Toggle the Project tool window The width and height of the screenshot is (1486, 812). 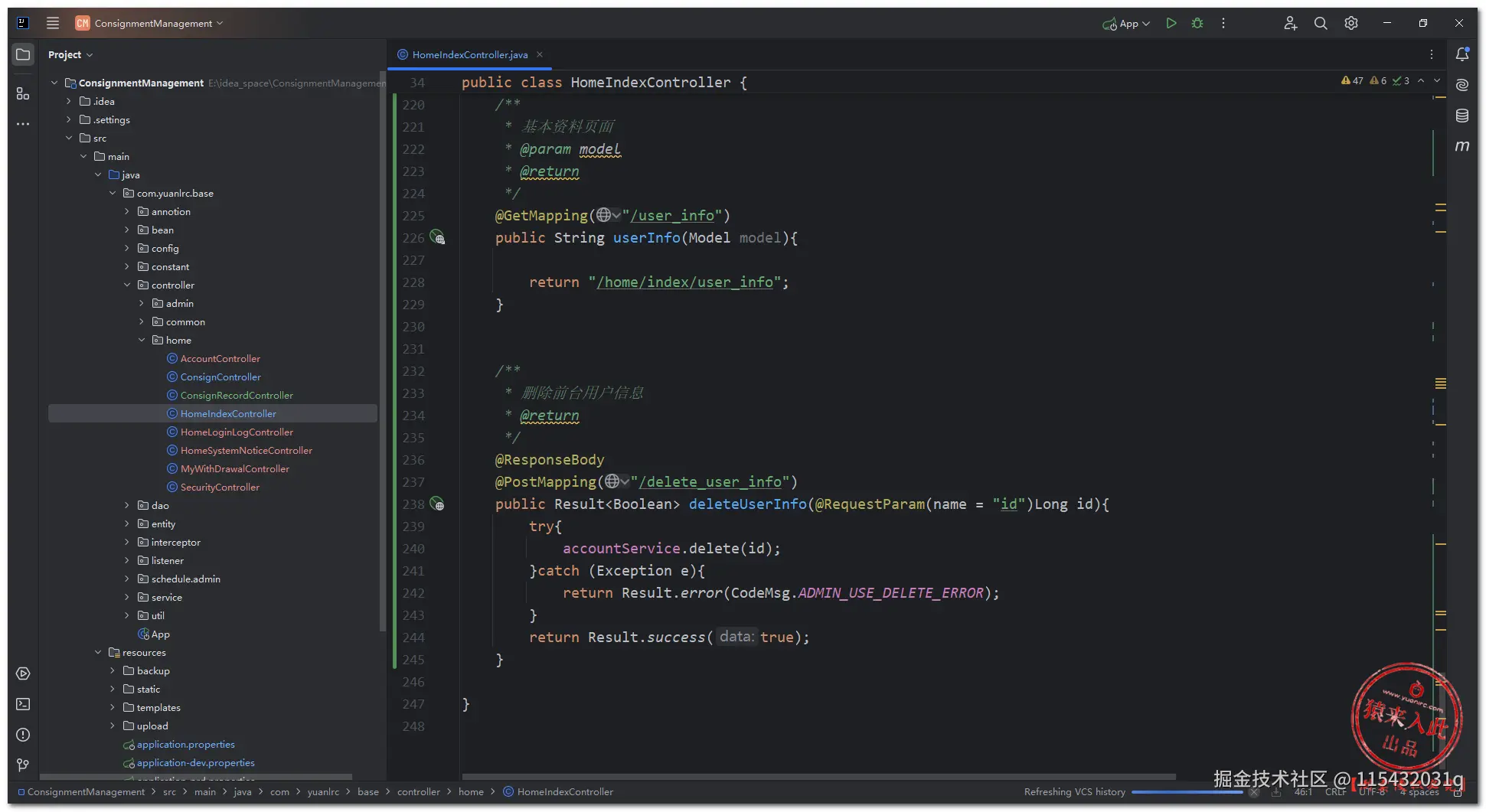[23, 54]
